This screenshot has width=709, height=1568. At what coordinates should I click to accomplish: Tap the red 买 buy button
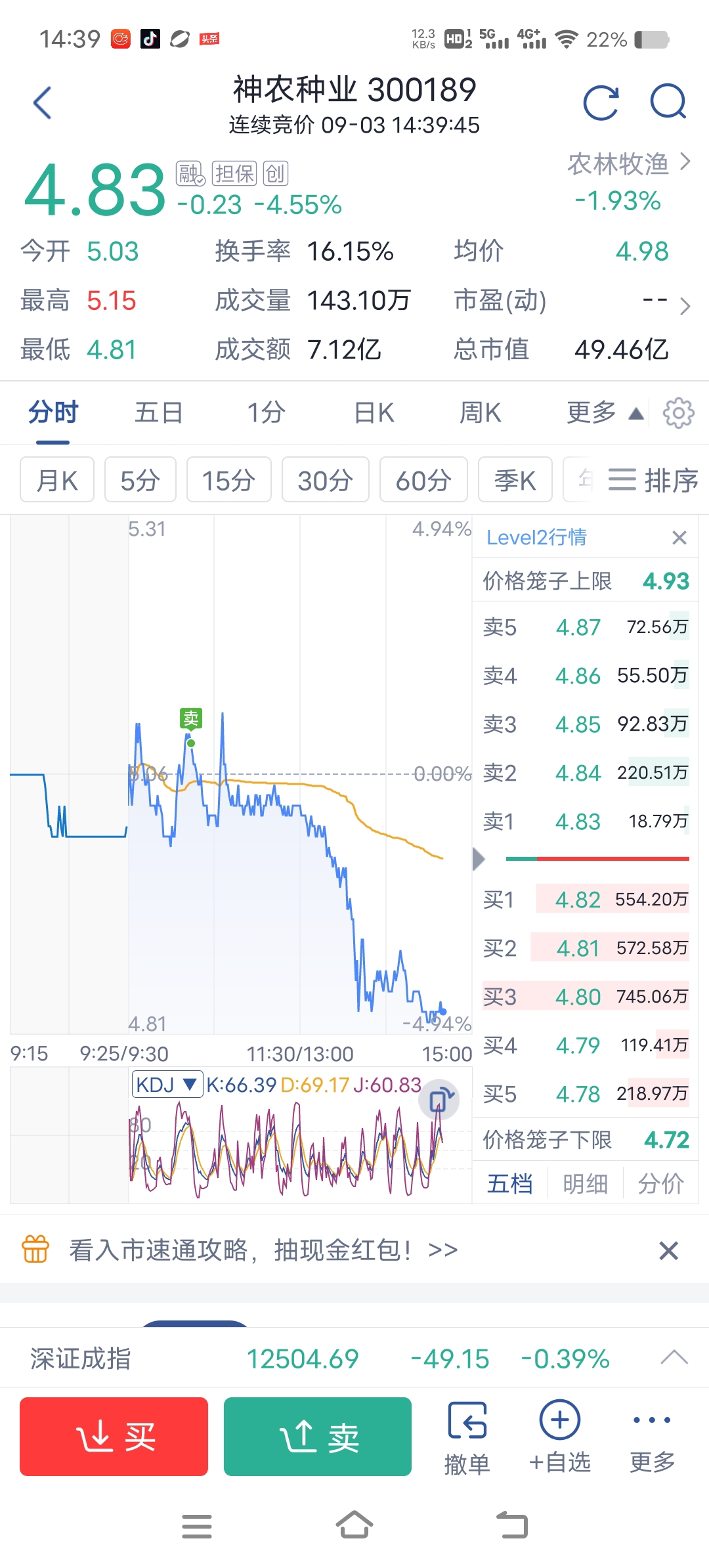114,1437
